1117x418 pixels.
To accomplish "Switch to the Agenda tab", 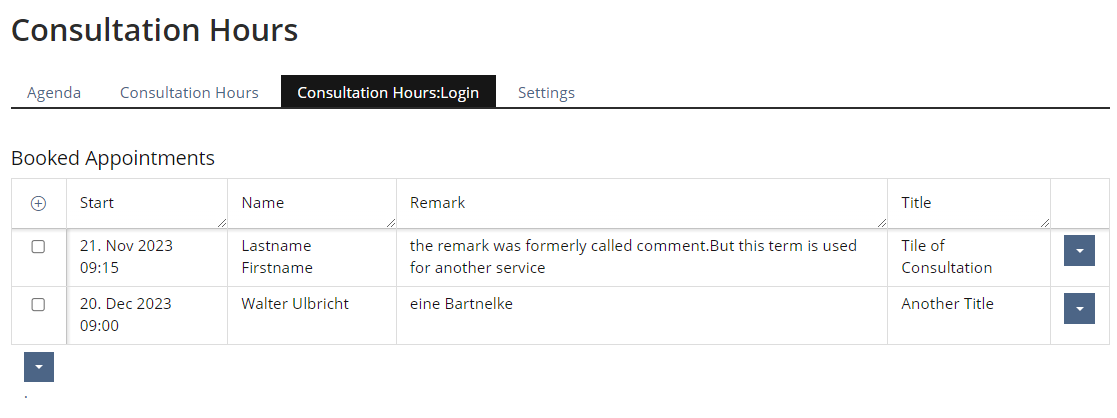I will coord(54,93).
